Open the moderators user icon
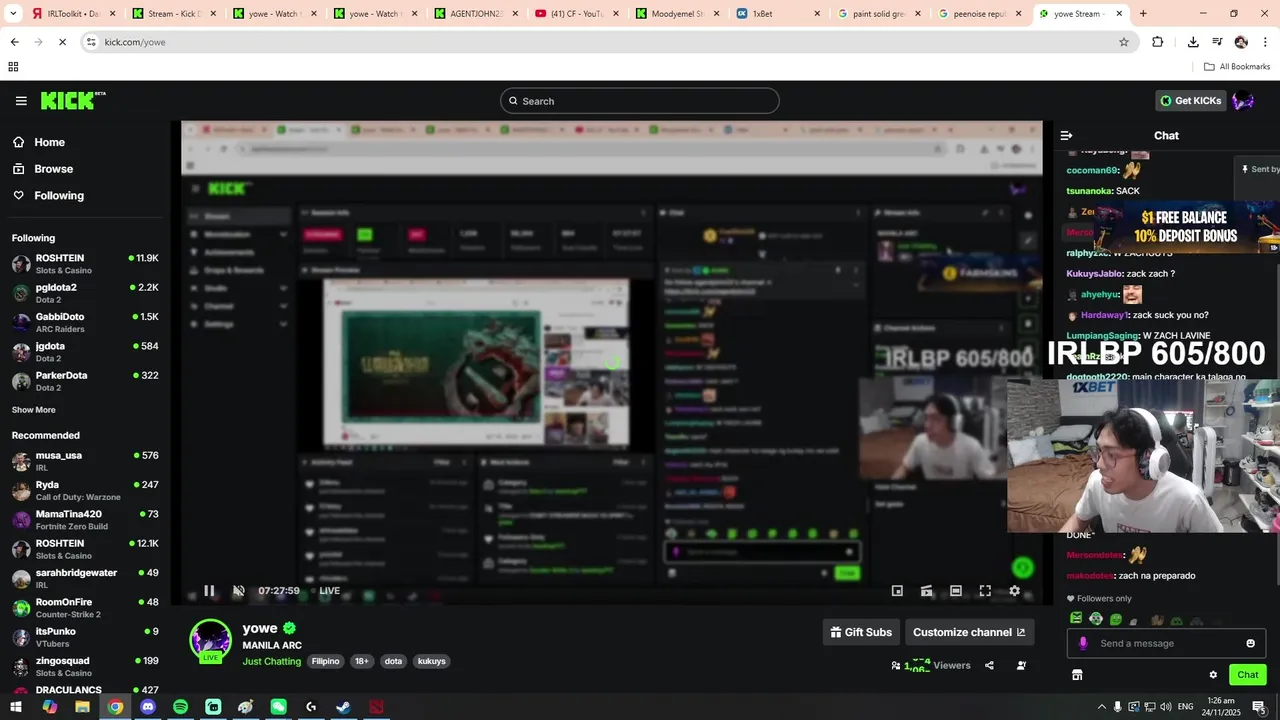Viewport: 1280px width, 720px height. pyautogui.click(x=1021, y=665)
